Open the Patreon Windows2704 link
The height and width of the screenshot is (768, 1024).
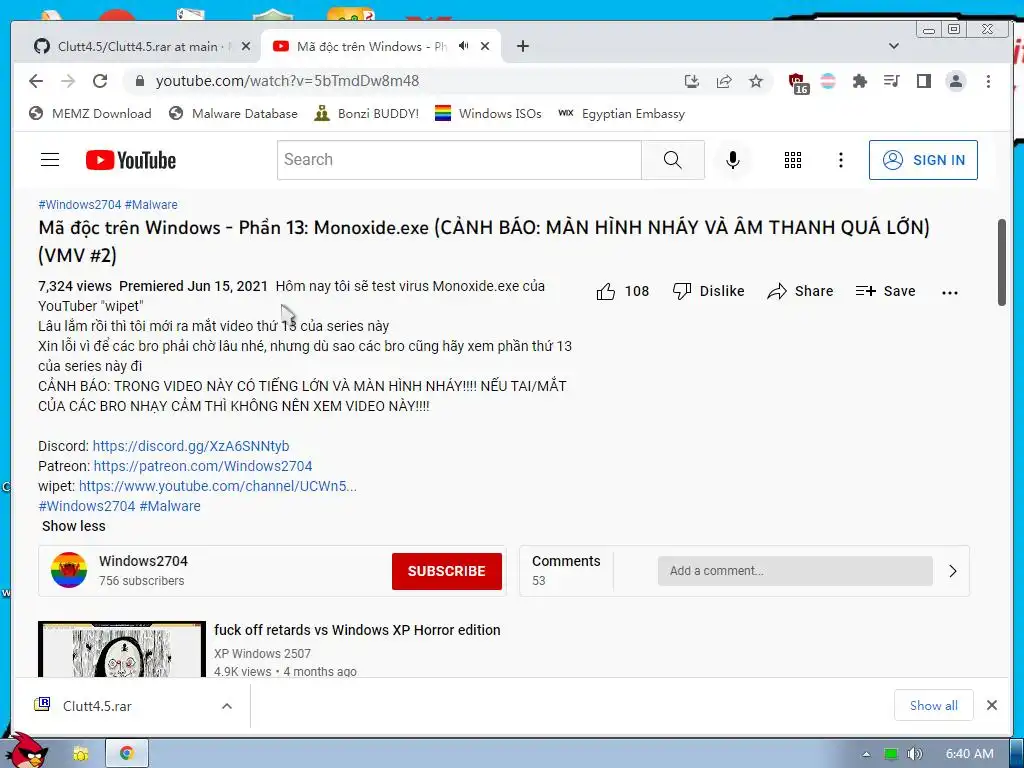pos(202,466)
